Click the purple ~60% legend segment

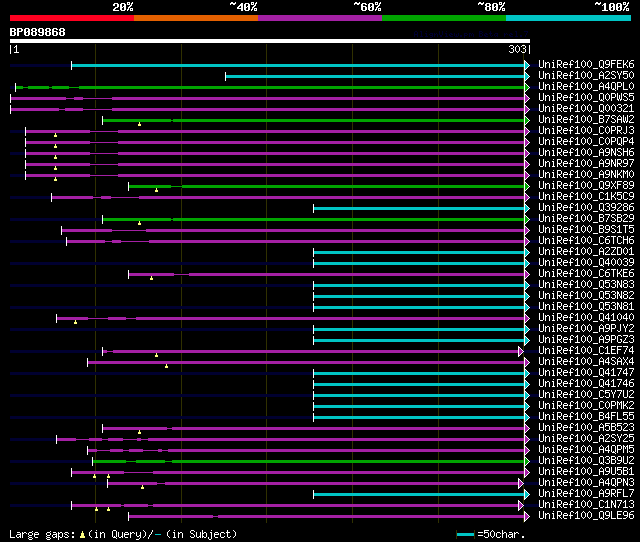[x=320, y=18]
